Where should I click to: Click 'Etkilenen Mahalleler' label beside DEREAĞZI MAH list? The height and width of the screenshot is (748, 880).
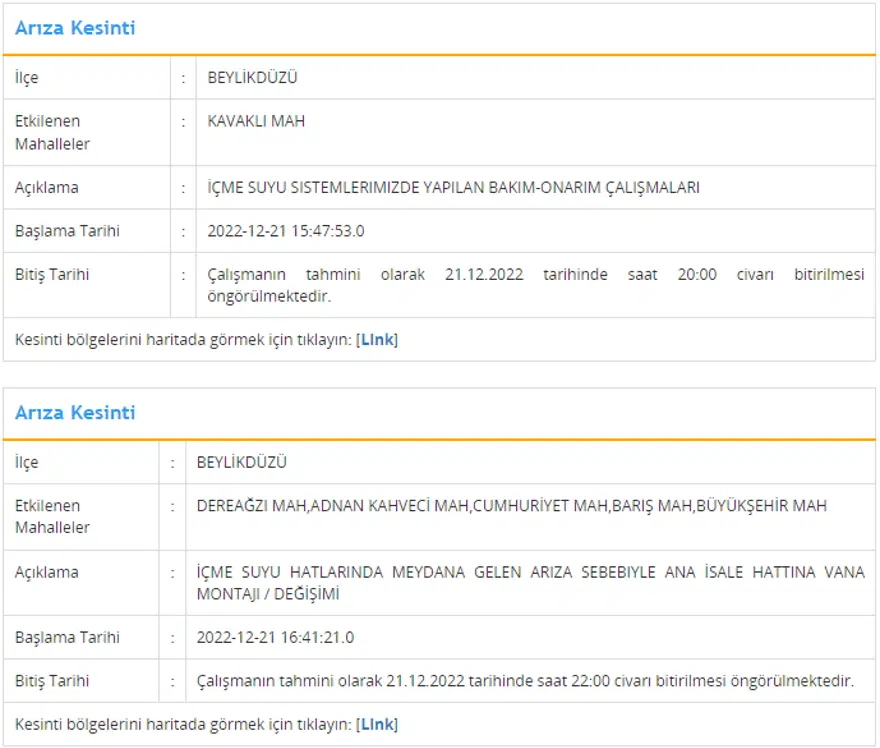[x=52, y=517]
